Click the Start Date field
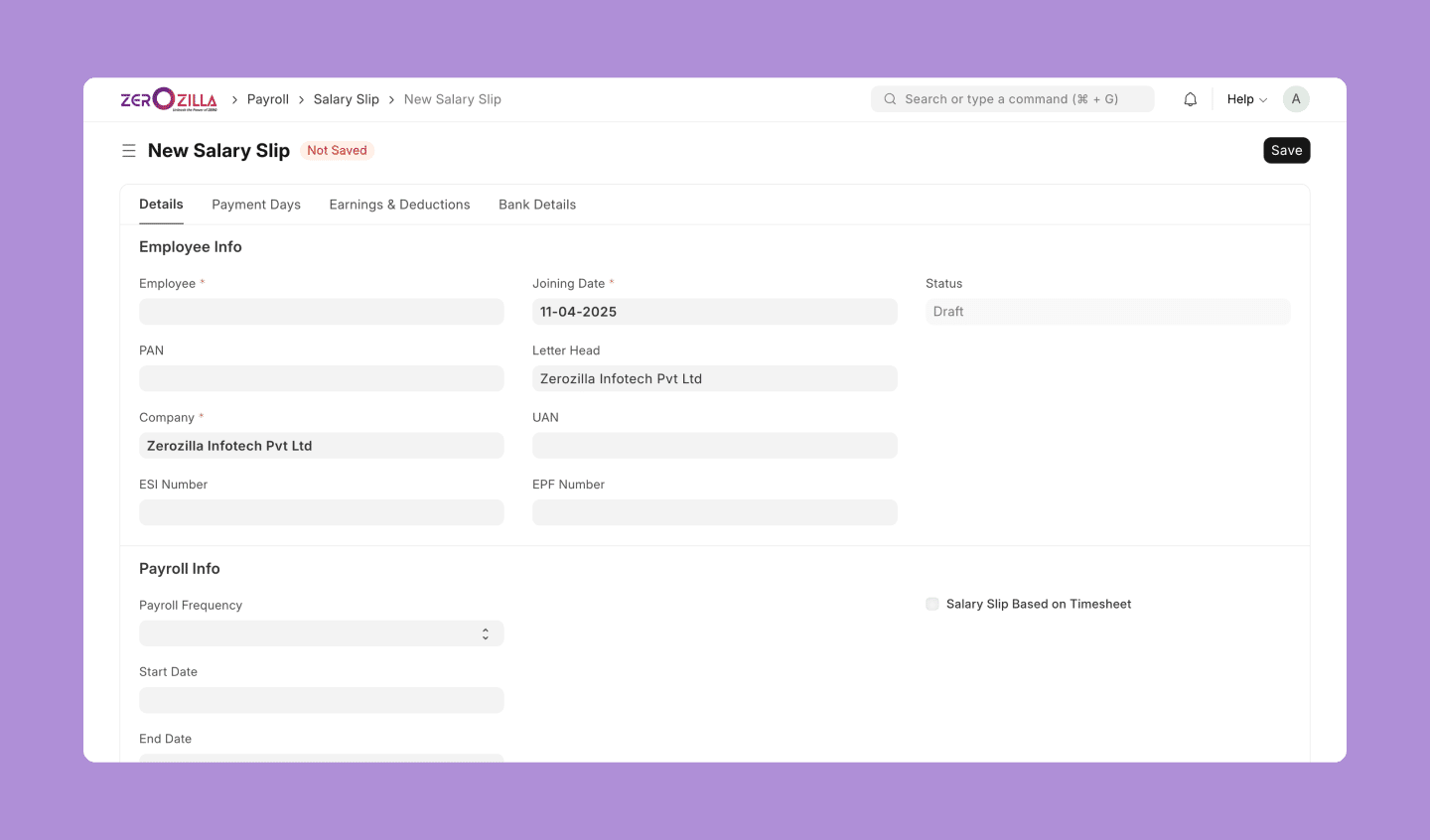Viewport: 1430px width, 840px height. pos(321,700)
